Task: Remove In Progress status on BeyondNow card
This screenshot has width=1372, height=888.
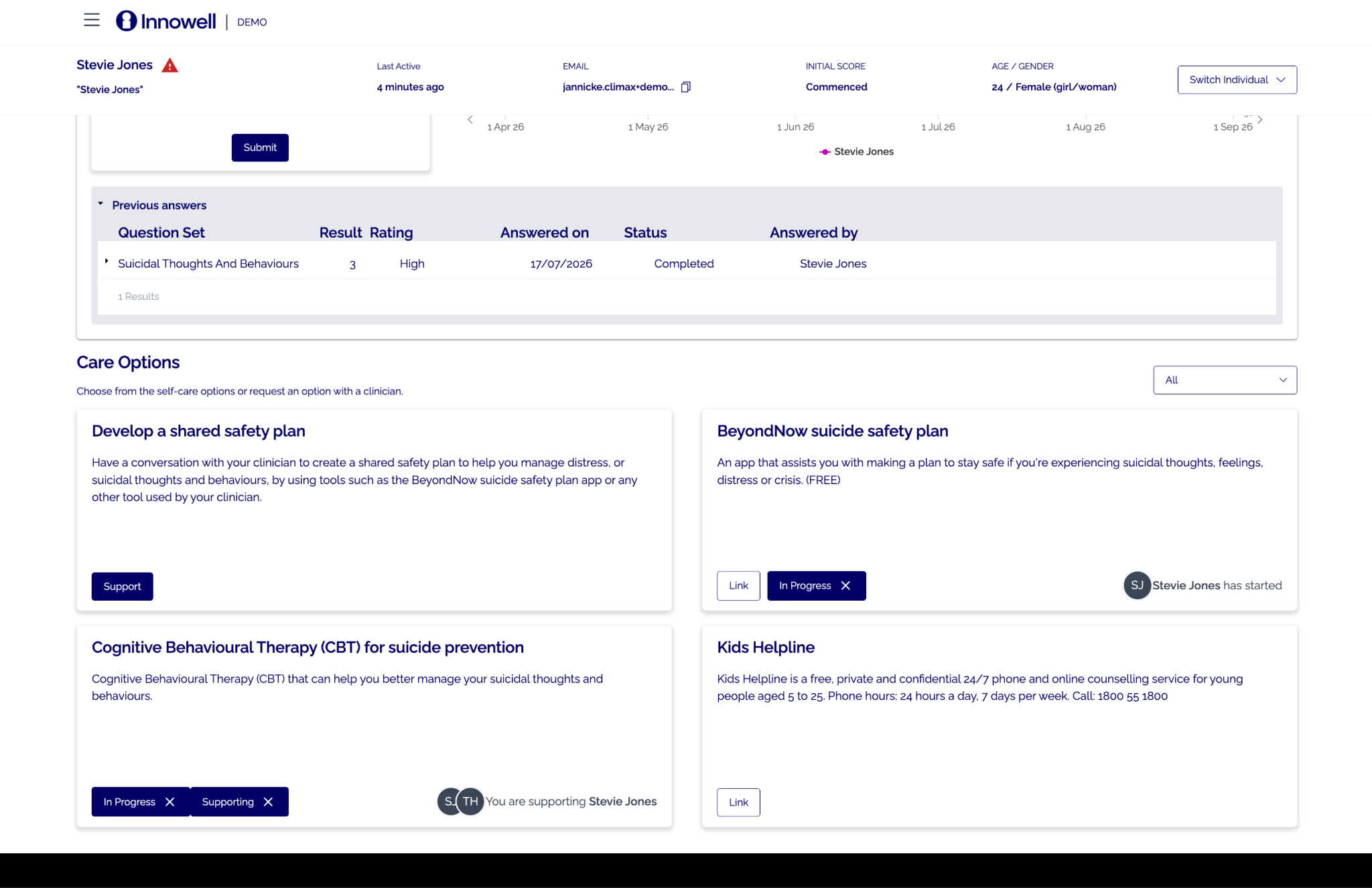Action: pos(845,586)
